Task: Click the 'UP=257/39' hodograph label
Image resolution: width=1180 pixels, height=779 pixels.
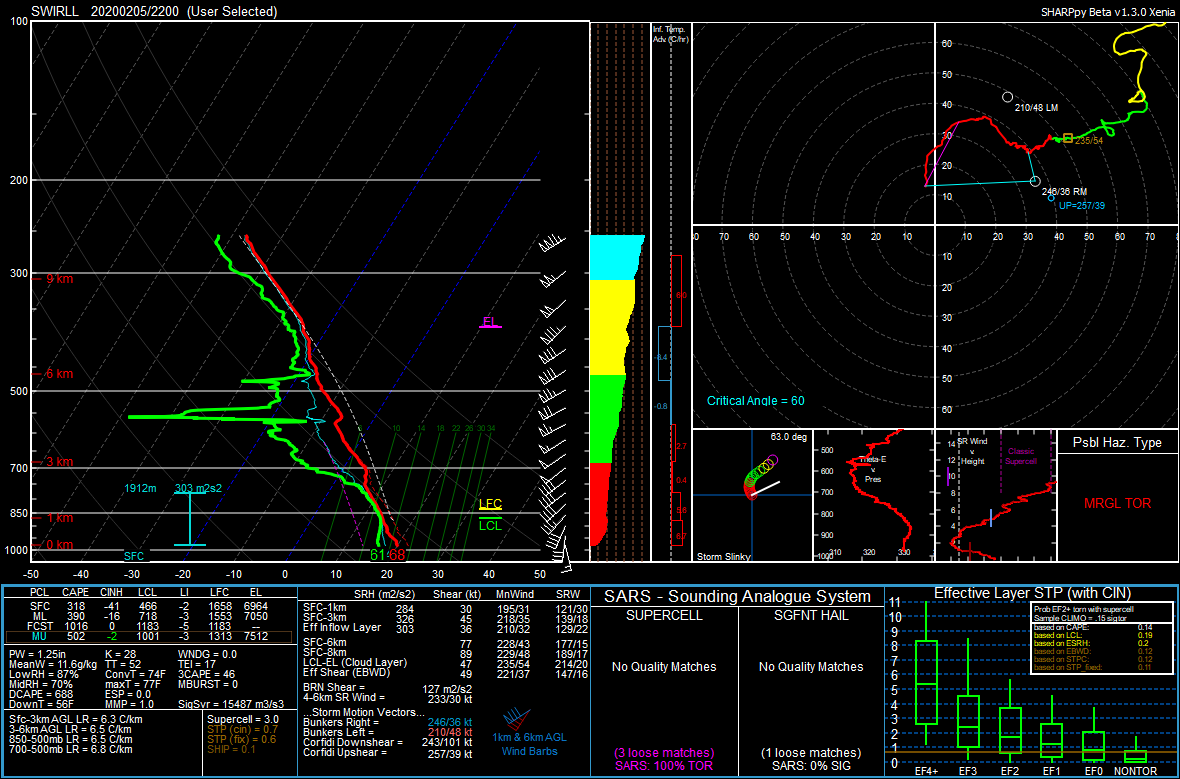Action: [x=1082, y=205]
